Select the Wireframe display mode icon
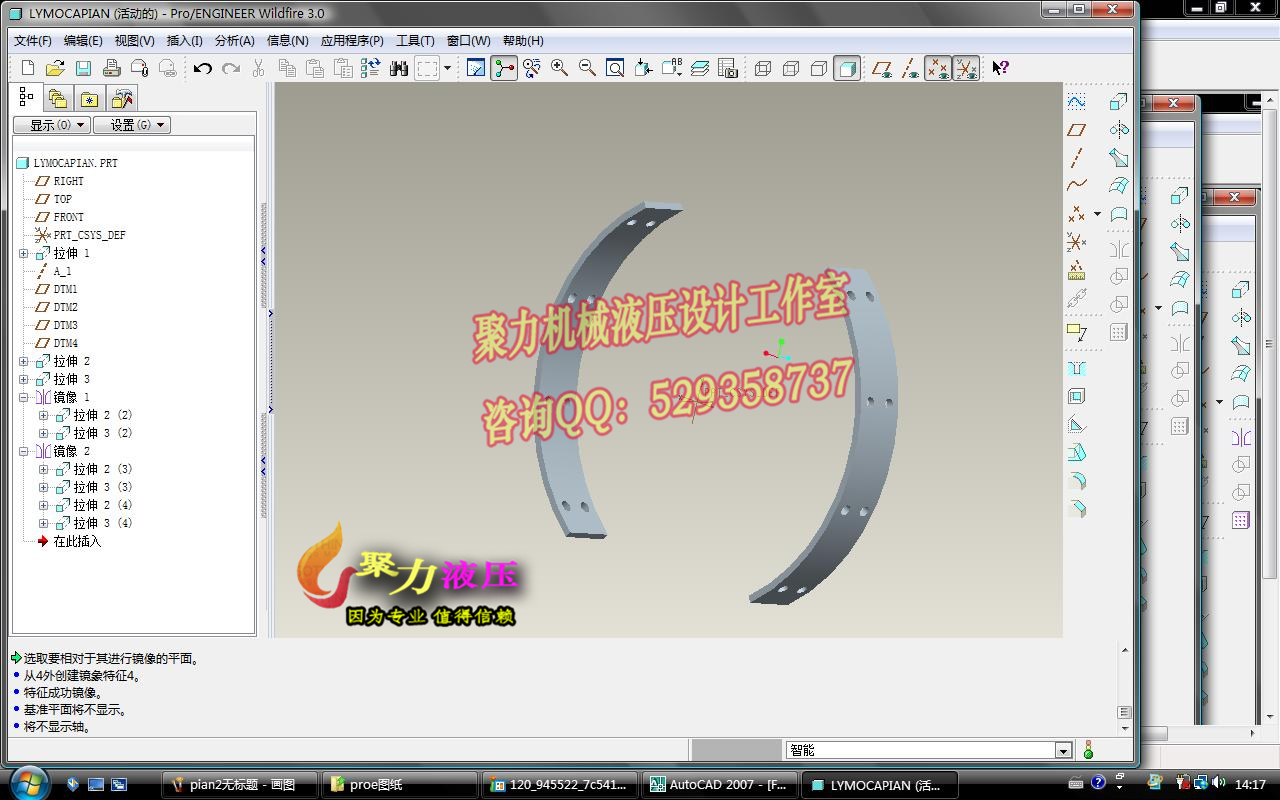1280x800 pixels. click(x=764, y=68)
